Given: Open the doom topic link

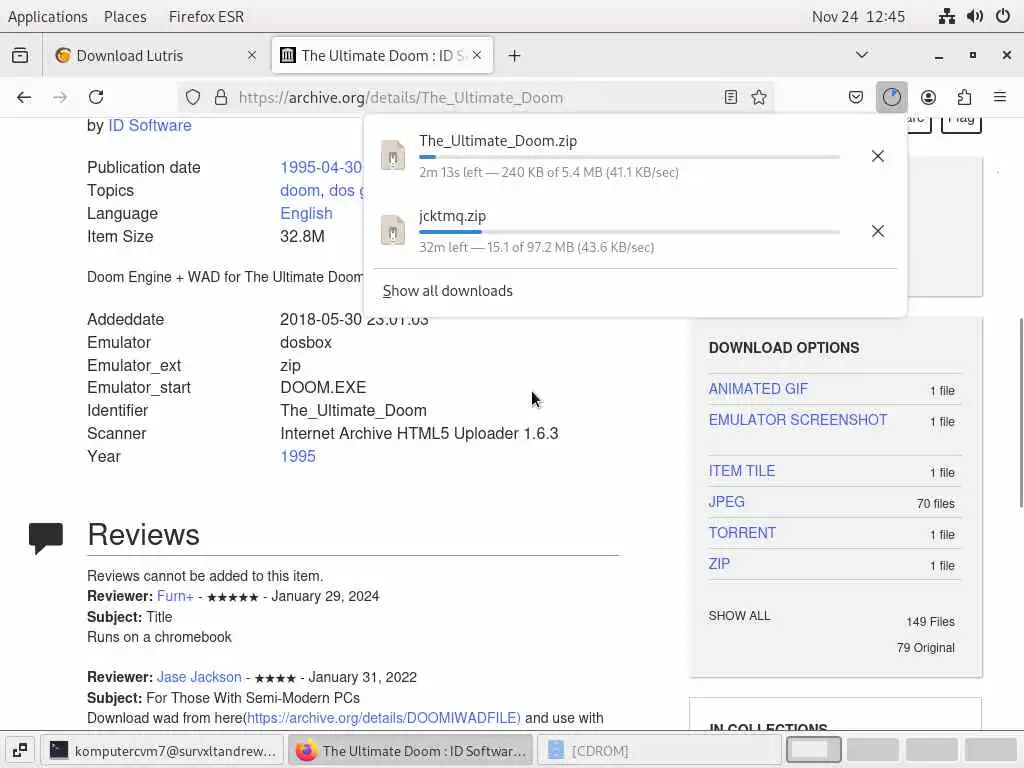Looking at the screenshot, I should [x=300, y=191].
